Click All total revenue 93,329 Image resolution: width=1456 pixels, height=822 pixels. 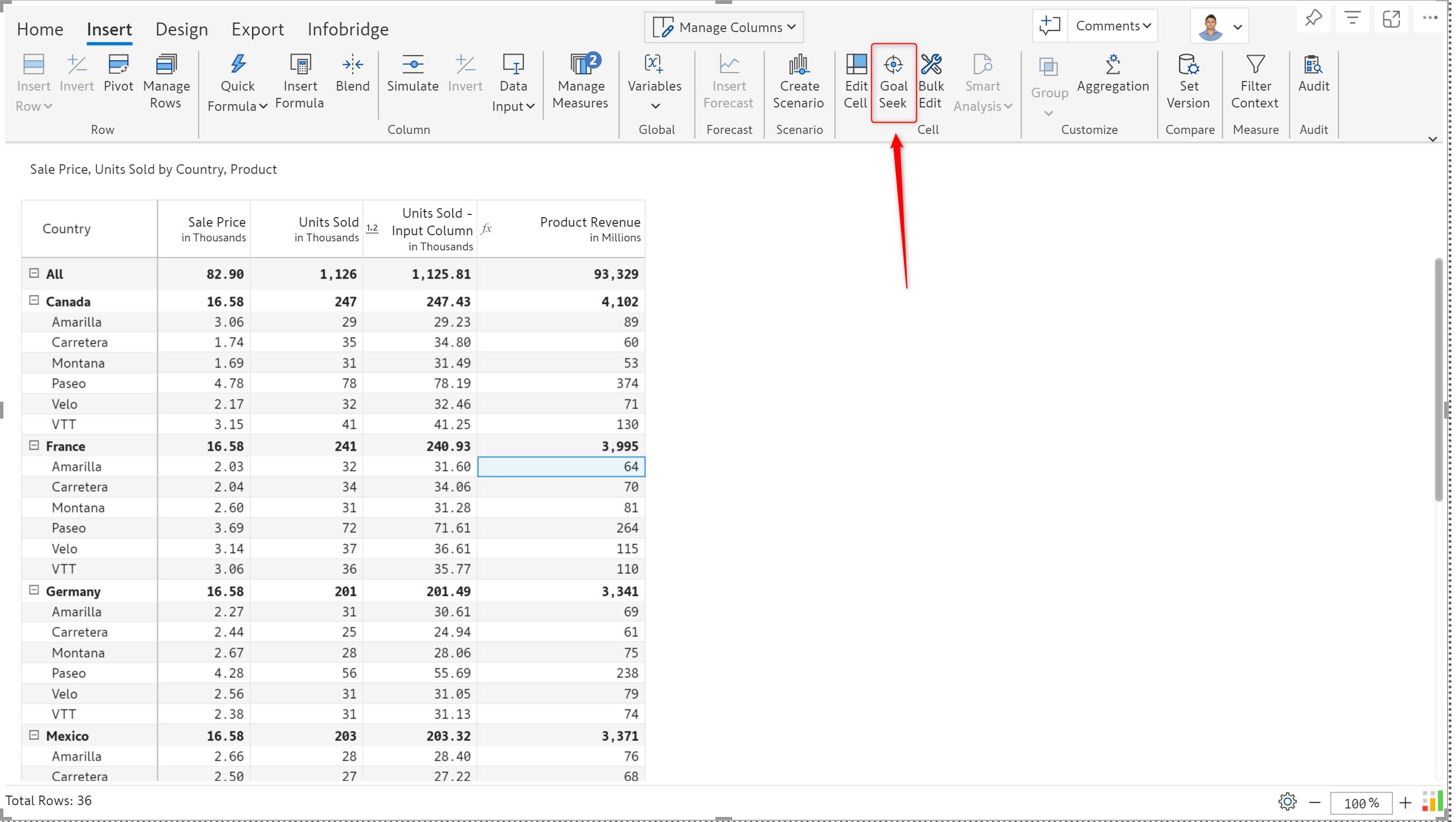[561, 274]
